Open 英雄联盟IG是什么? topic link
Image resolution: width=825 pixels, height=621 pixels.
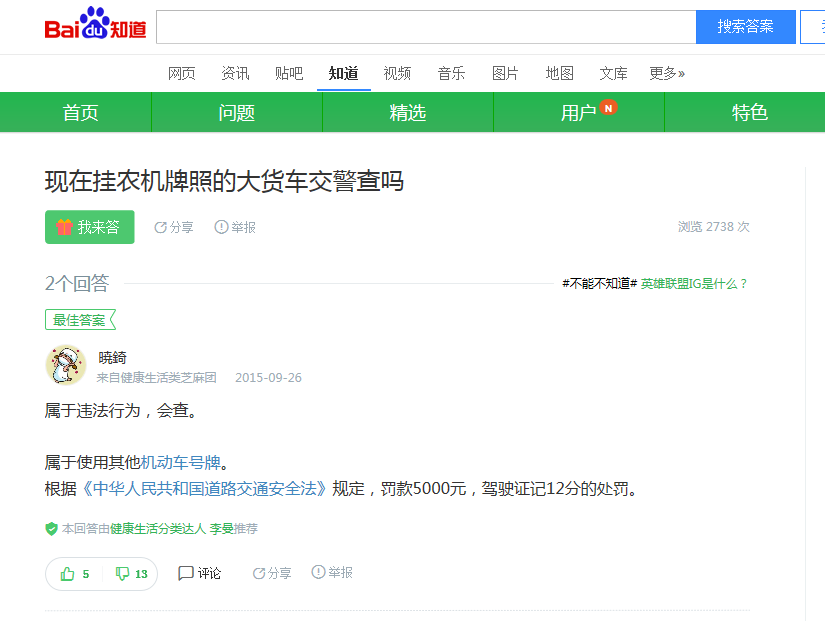coord(694,284)
